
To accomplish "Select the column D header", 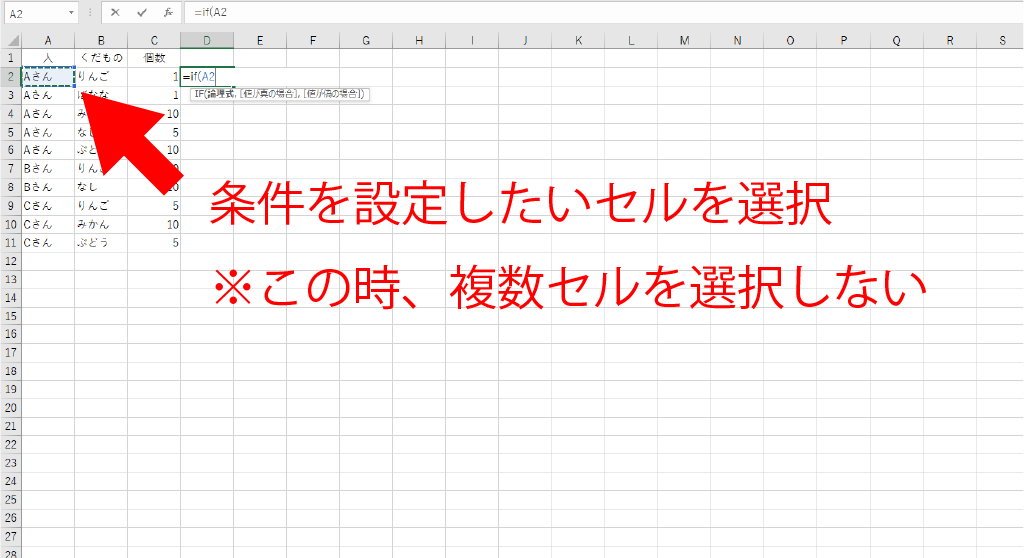I will pyautogui.click(x=207, y=40).
